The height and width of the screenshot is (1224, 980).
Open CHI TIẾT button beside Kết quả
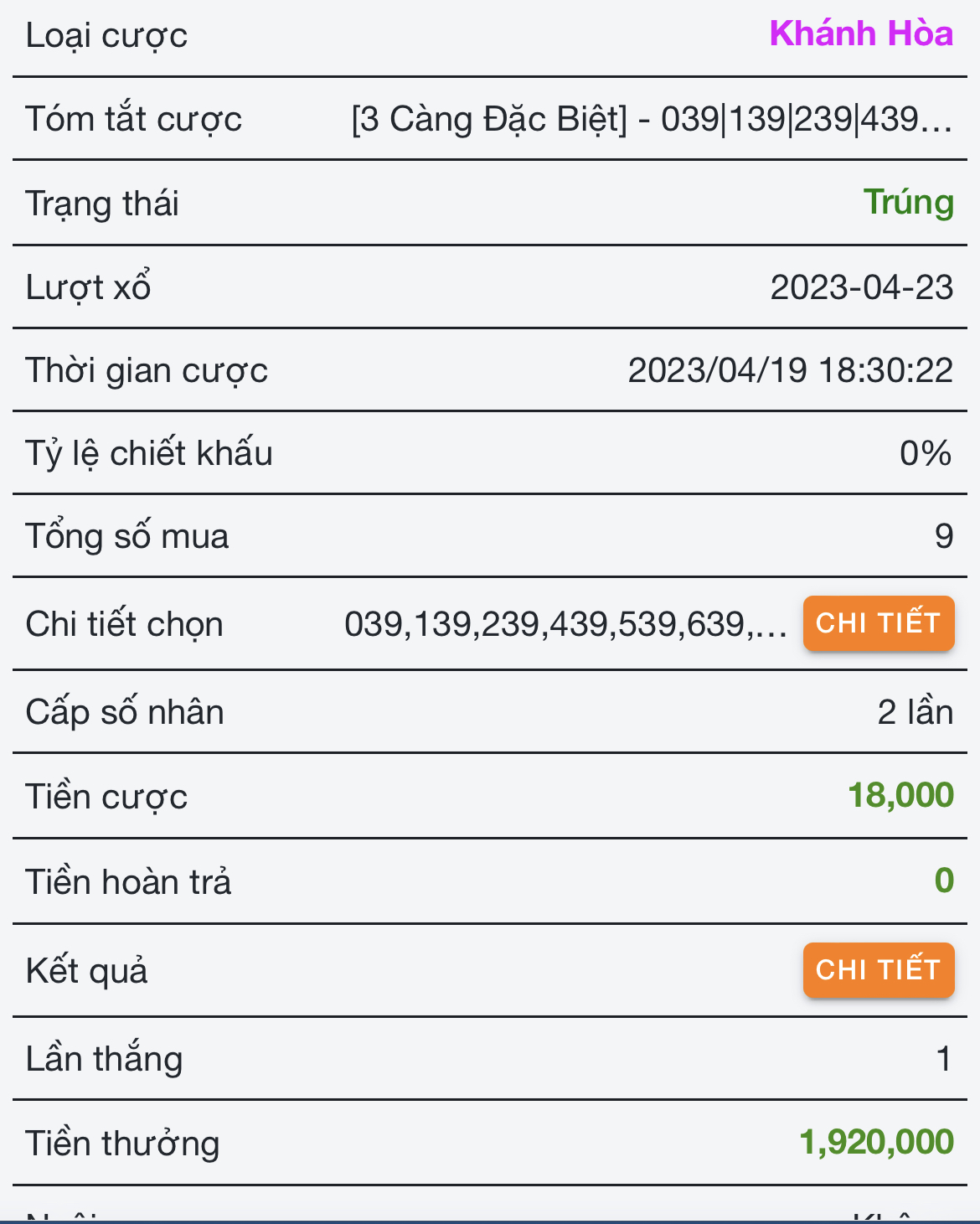tap(878, 970)
